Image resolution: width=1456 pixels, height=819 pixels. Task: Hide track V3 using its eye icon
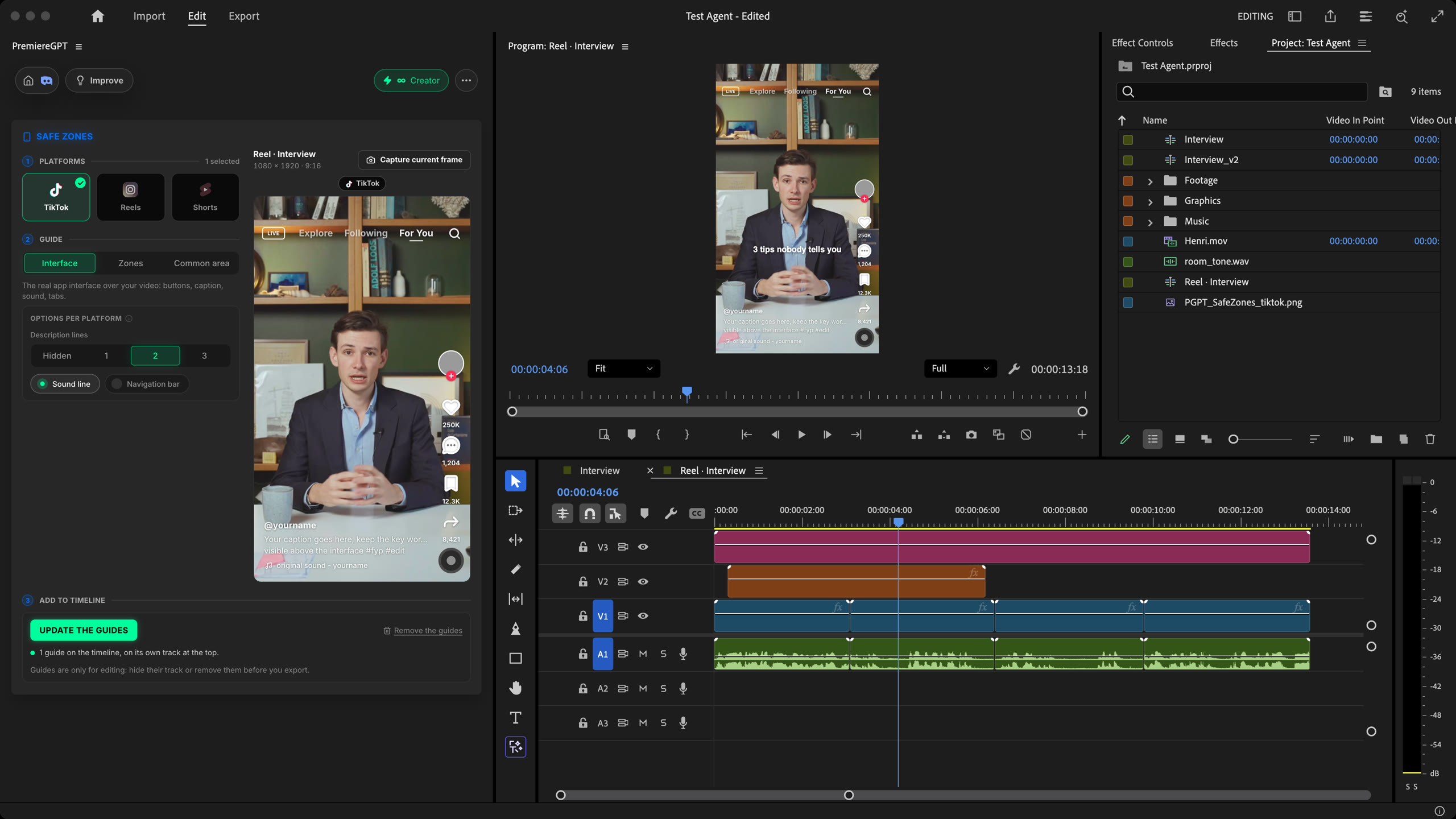pyautogui.click(x=643, y=547)
